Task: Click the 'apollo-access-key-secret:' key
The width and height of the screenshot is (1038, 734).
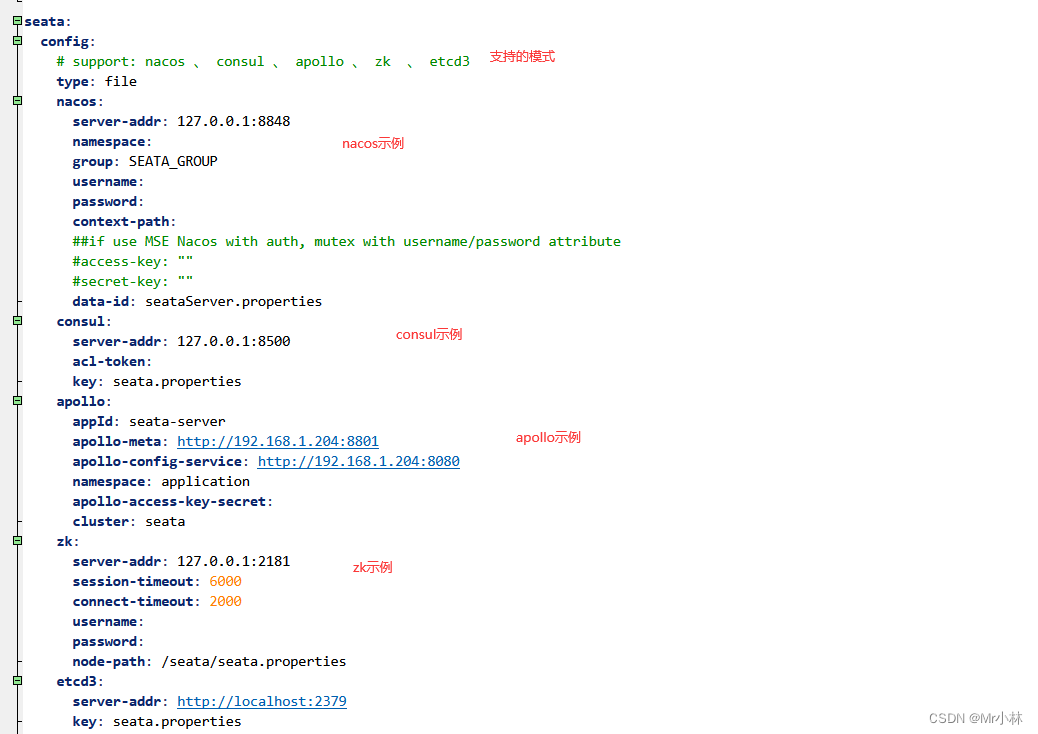Action: [x=173, y=502]
